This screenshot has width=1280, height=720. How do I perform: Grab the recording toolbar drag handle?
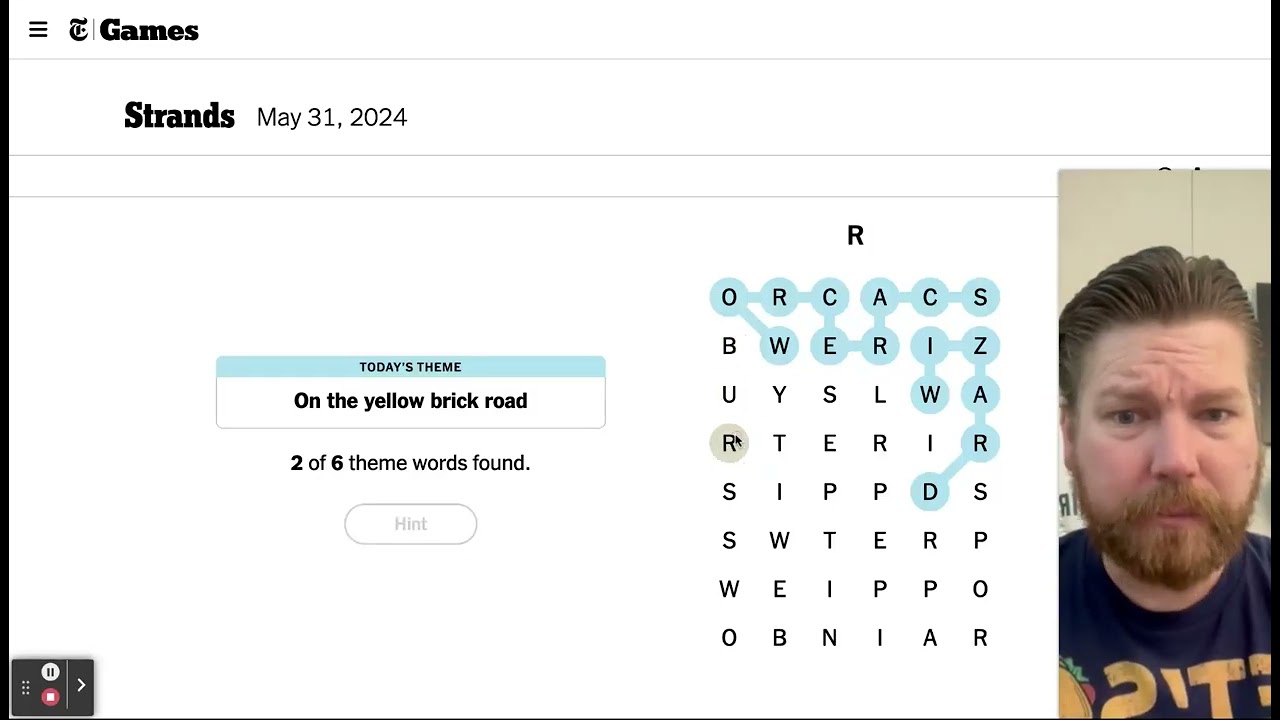click(25, 688)
